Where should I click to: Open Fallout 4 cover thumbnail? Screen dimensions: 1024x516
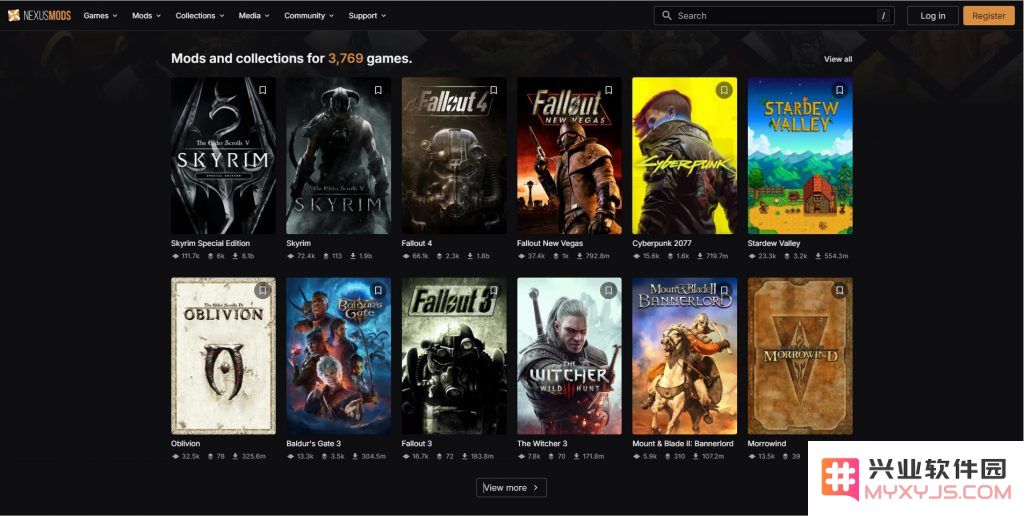tap(454, 155)
